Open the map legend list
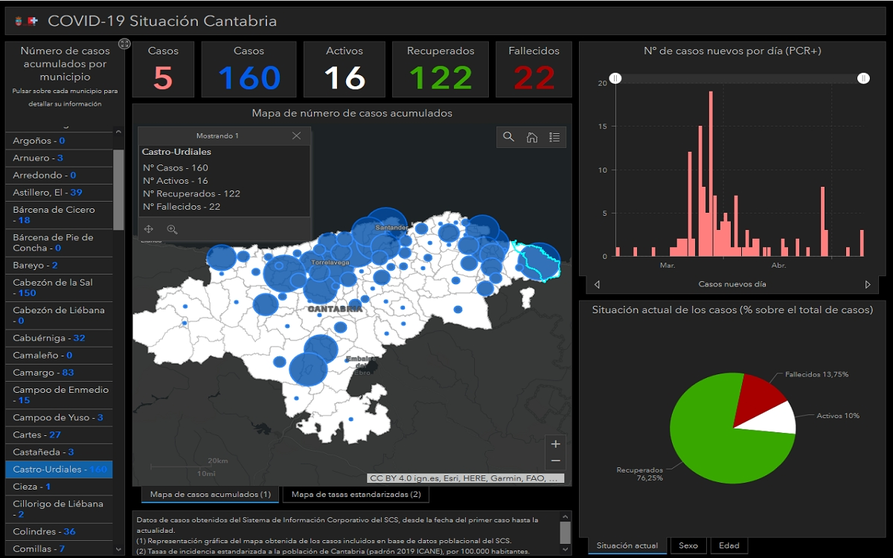Image resolution: width=893 pixels, height=558 pixels. 554,137
